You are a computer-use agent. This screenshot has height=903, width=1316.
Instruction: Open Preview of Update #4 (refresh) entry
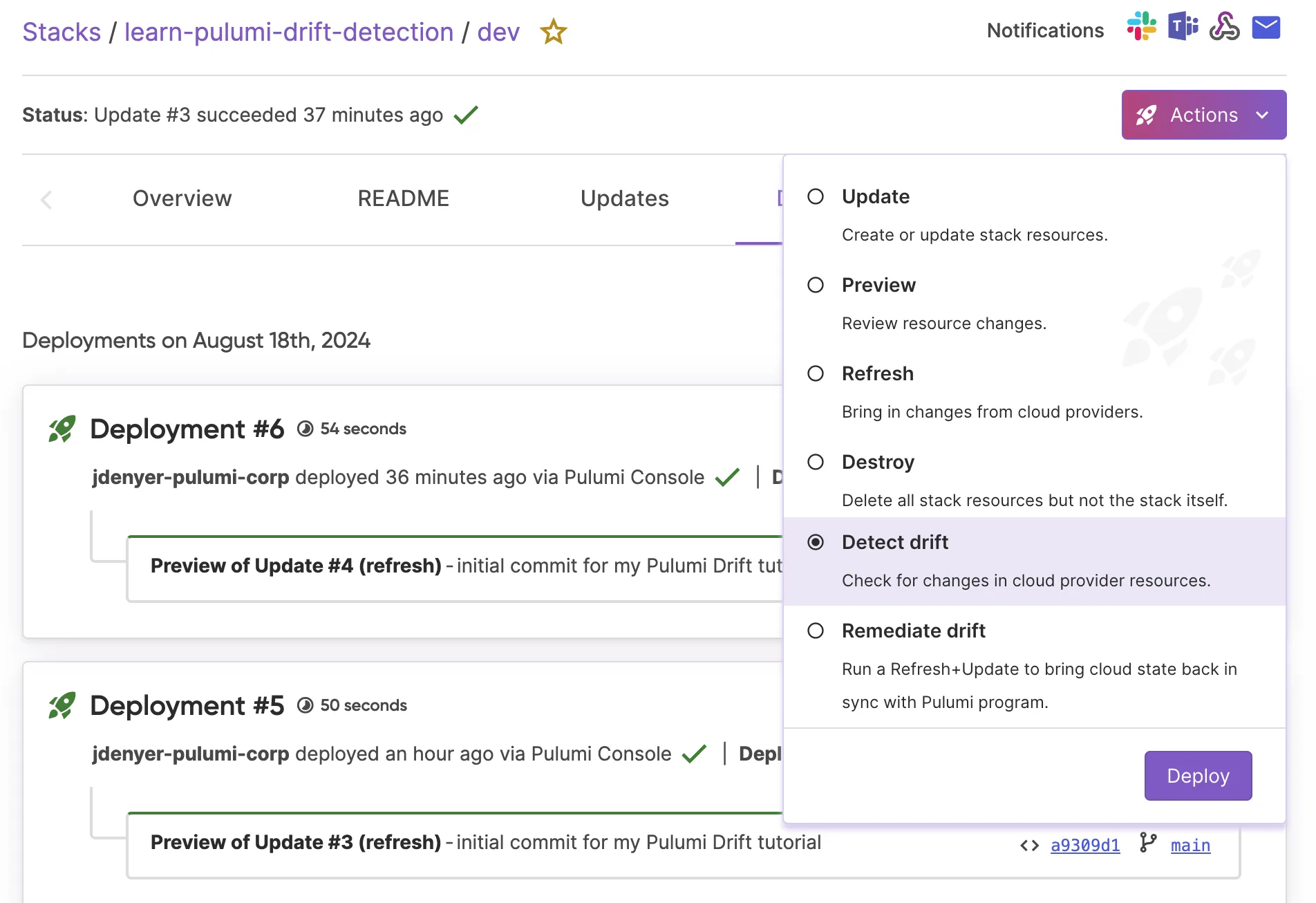[x=296, y=566]
